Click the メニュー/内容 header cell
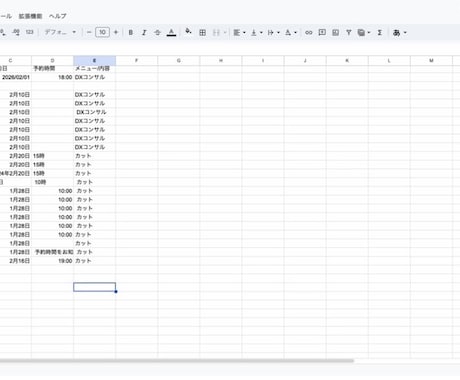Viewport: 460px width, 380px height. point(95,68)
